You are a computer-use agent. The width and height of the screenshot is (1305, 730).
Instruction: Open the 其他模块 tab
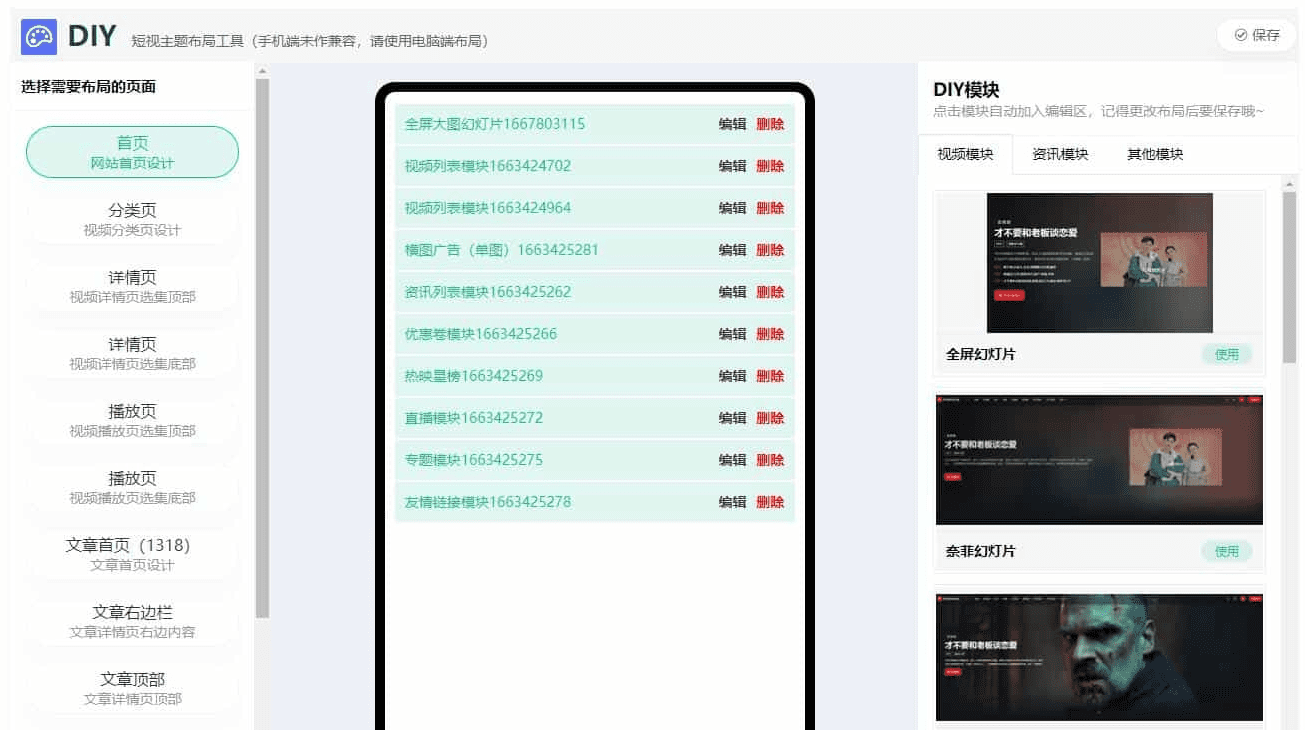tap(1155, 154)
